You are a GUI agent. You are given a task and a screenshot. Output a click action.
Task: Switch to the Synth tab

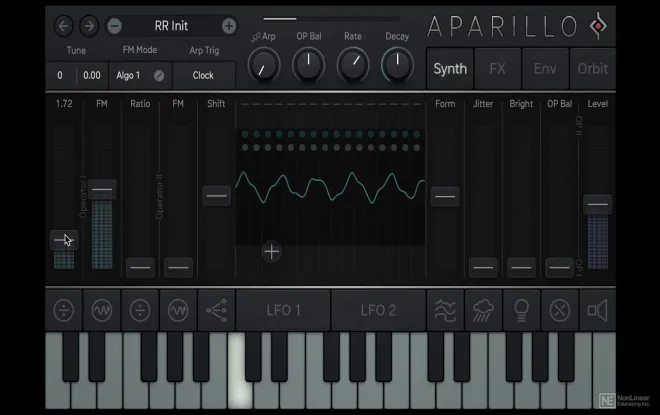click(x=450, y=69)
